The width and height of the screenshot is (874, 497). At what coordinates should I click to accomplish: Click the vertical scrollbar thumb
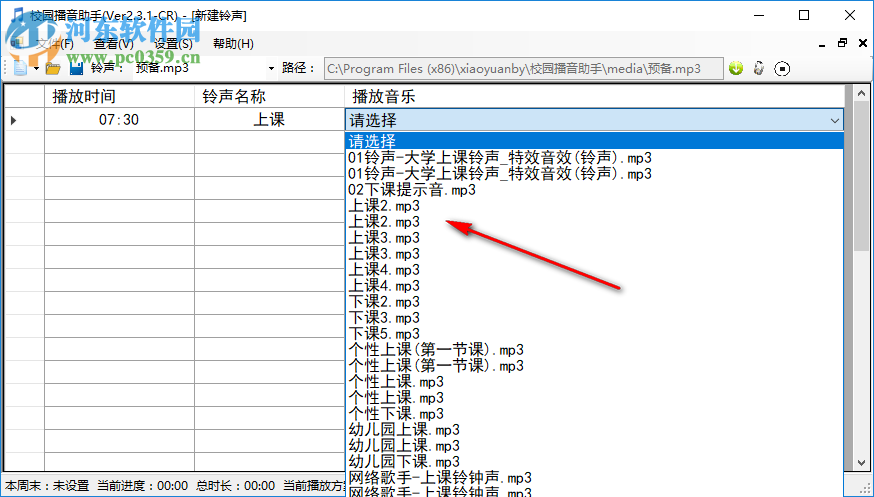pyautogui.click(x=861, y=176)
